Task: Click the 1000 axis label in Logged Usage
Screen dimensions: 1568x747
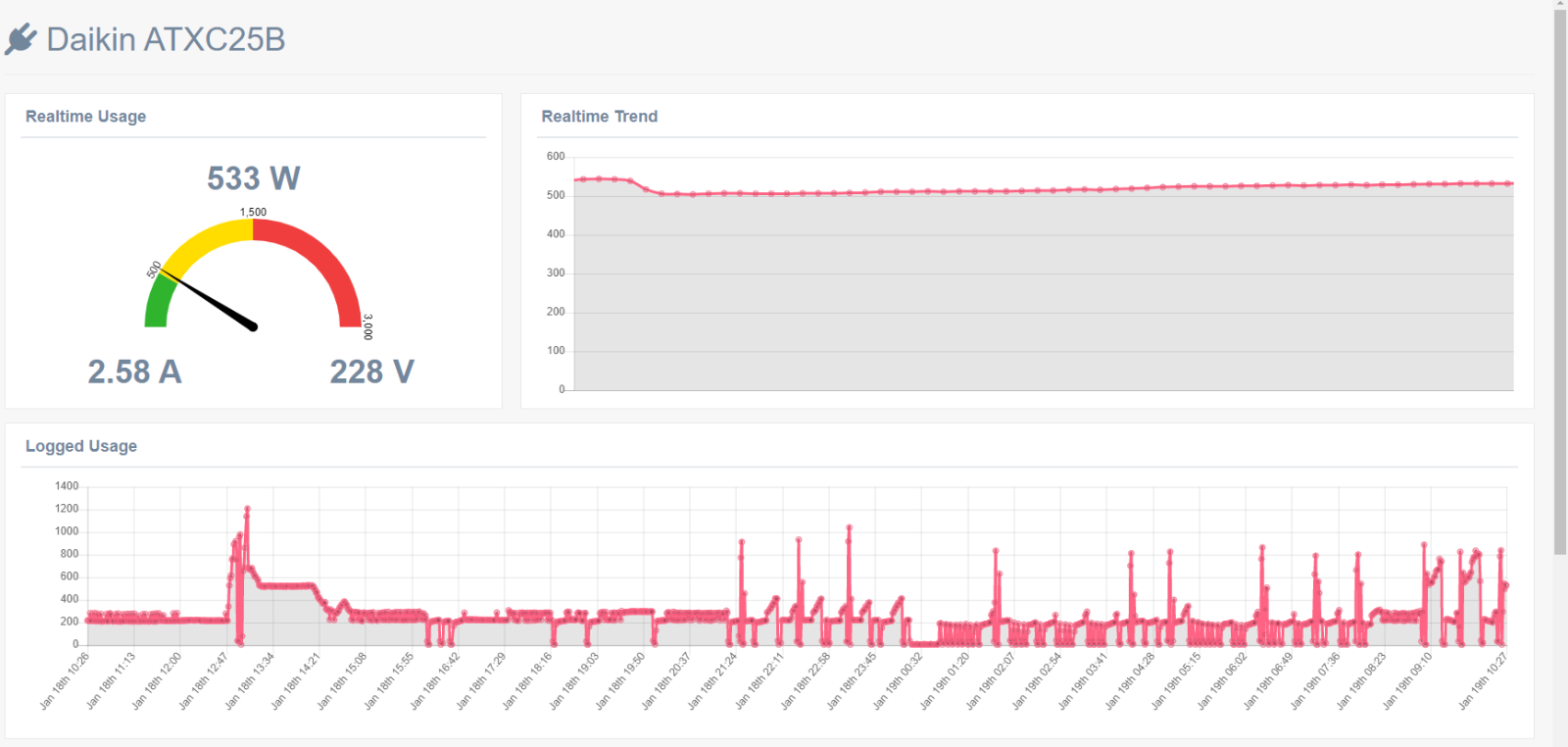Action: (x=67, y=530)
